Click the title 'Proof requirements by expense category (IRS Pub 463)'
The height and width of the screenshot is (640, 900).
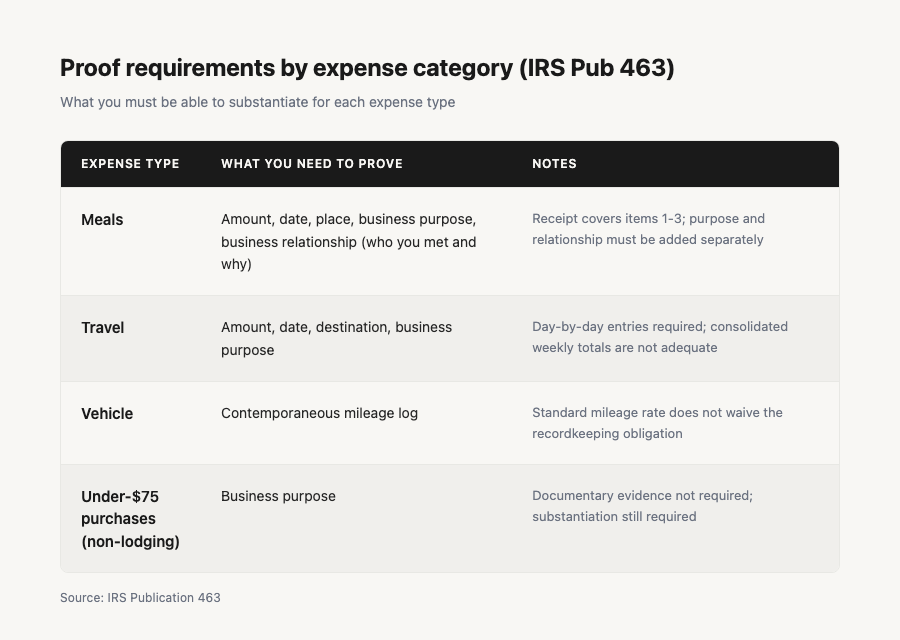tap(367, 68)
